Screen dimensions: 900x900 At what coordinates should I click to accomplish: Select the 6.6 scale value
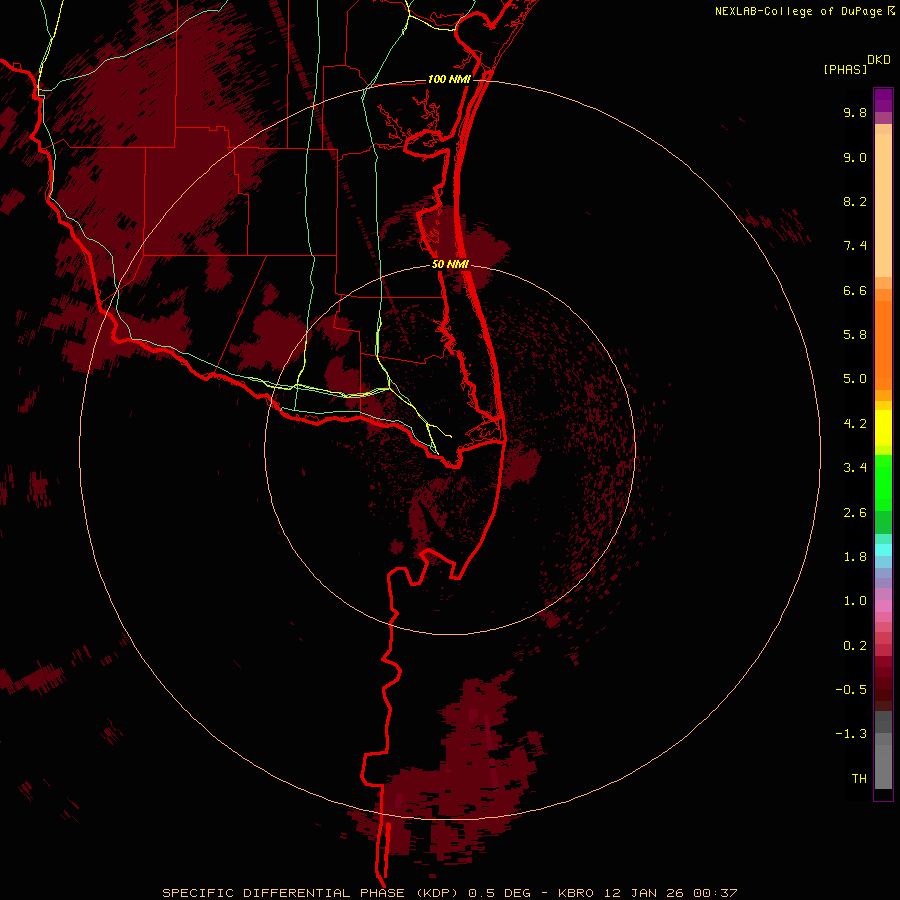(x=855, y=290)
